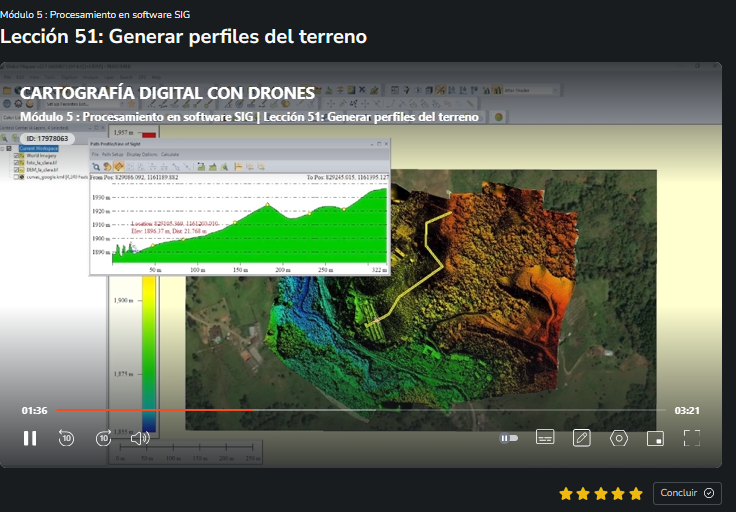The width and height of the screenshot is (736, 512).
Task: Toggle the DEM_la_clara.tif layer checkbox
Action: [16, 171]
